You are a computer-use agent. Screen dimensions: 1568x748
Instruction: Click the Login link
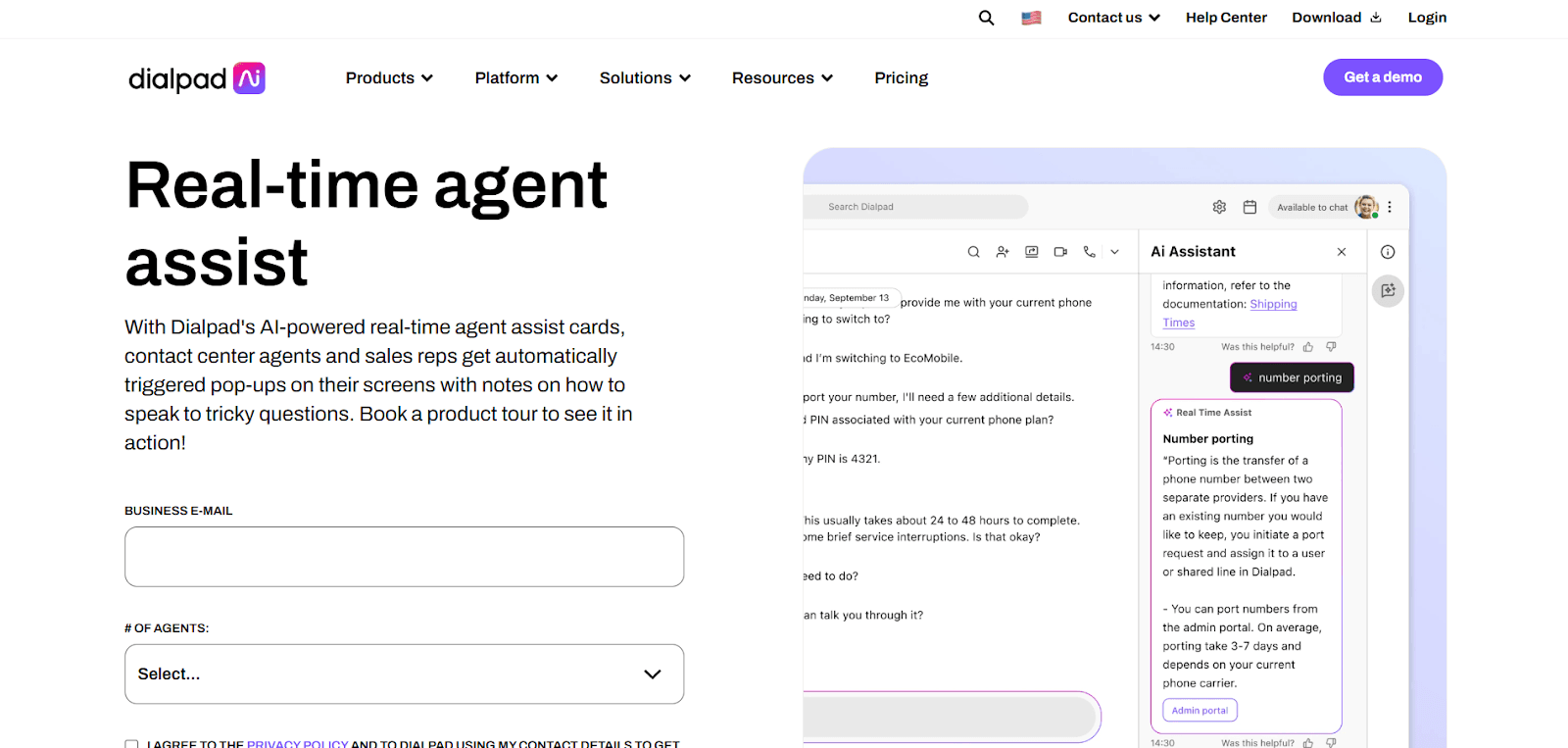tap(1427, 18)
